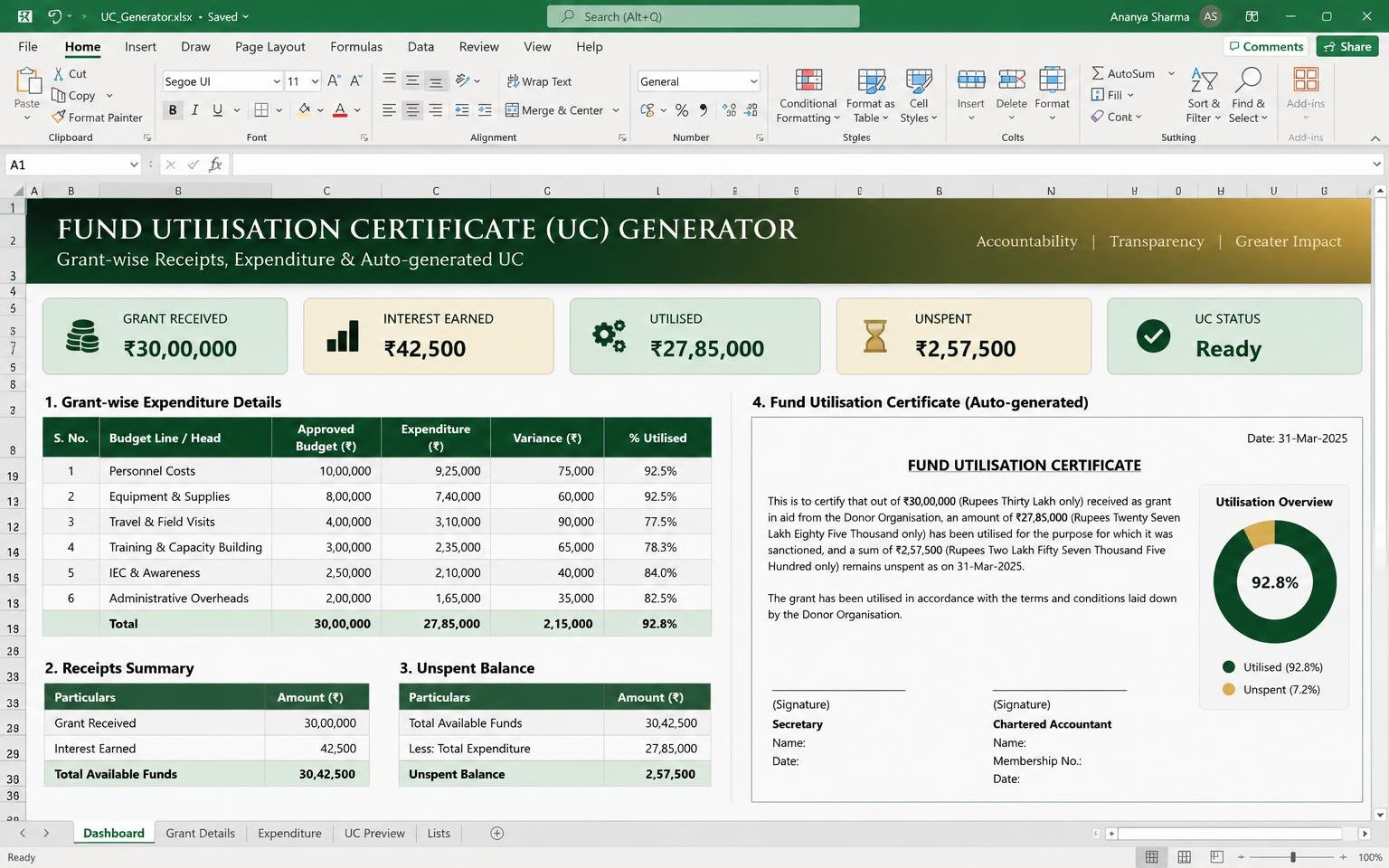Open Conditional Formatting icon

808,80
